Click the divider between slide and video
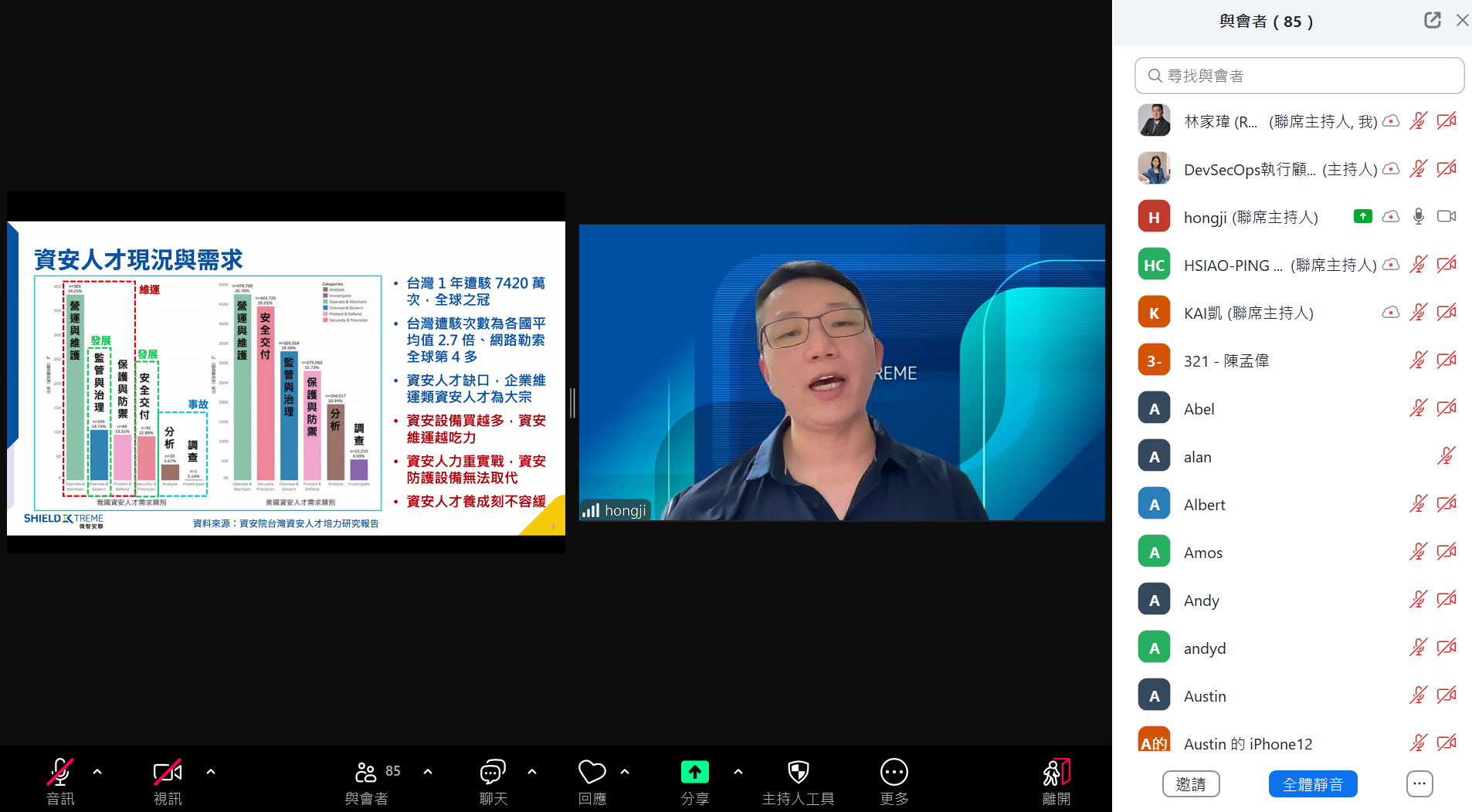 coord(572,403)
